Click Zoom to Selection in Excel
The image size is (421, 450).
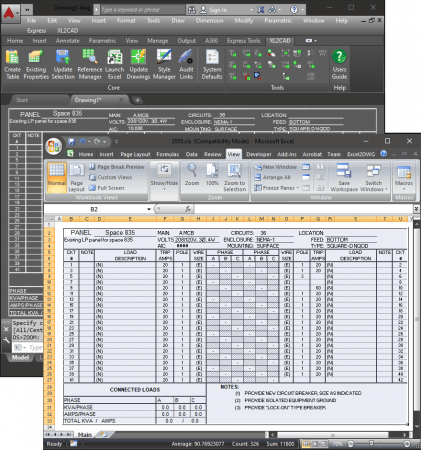[x=234, y=177]
